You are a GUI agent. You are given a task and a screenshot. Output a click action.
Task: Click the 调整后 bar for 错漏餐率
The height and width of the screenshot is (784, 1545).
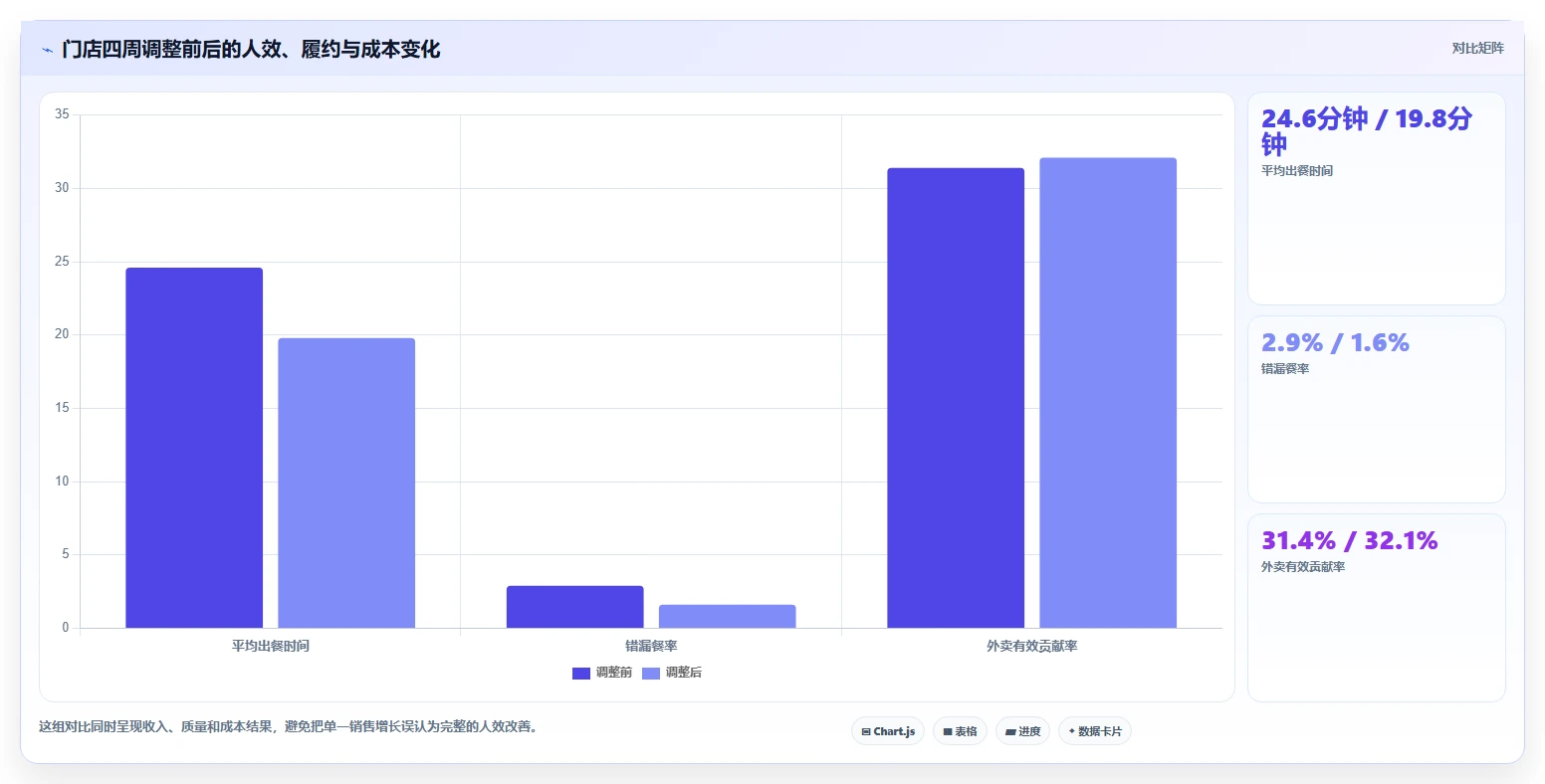point(728,617)
